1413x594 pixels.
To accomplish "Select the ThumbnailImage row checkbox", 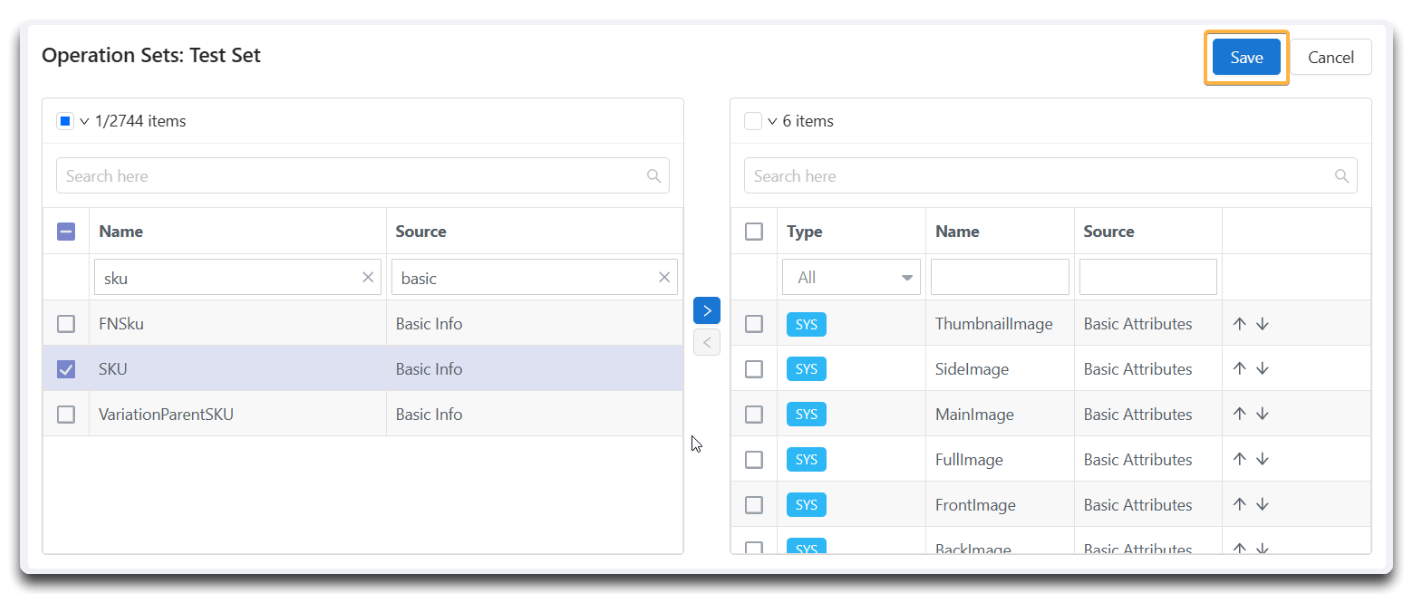I will point(754,324).
